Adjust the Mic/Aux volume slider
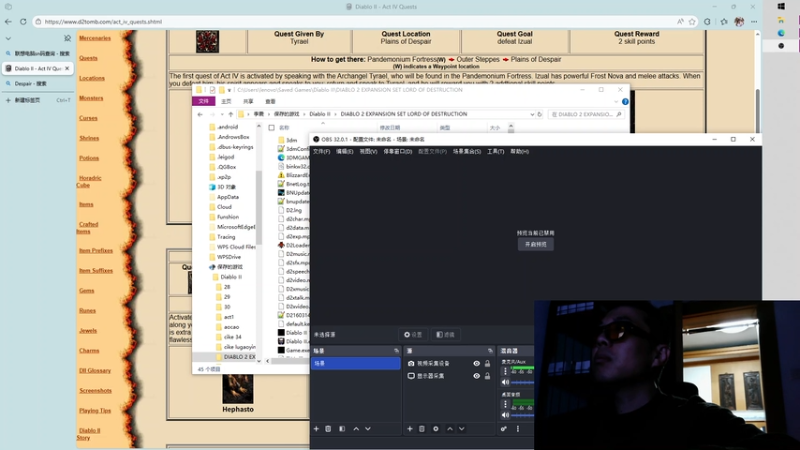 522,382
